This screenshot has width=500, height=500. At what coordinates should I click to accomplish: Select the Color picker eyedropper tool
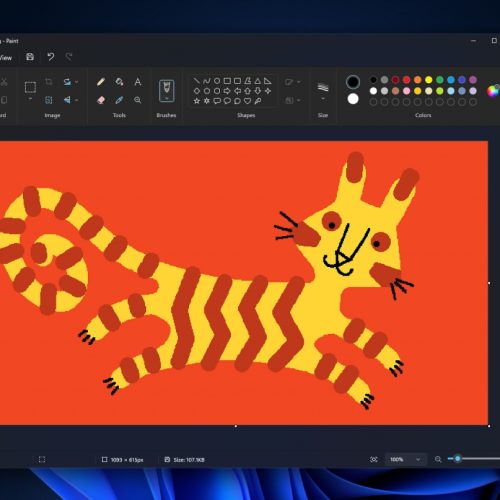(119, 100)
